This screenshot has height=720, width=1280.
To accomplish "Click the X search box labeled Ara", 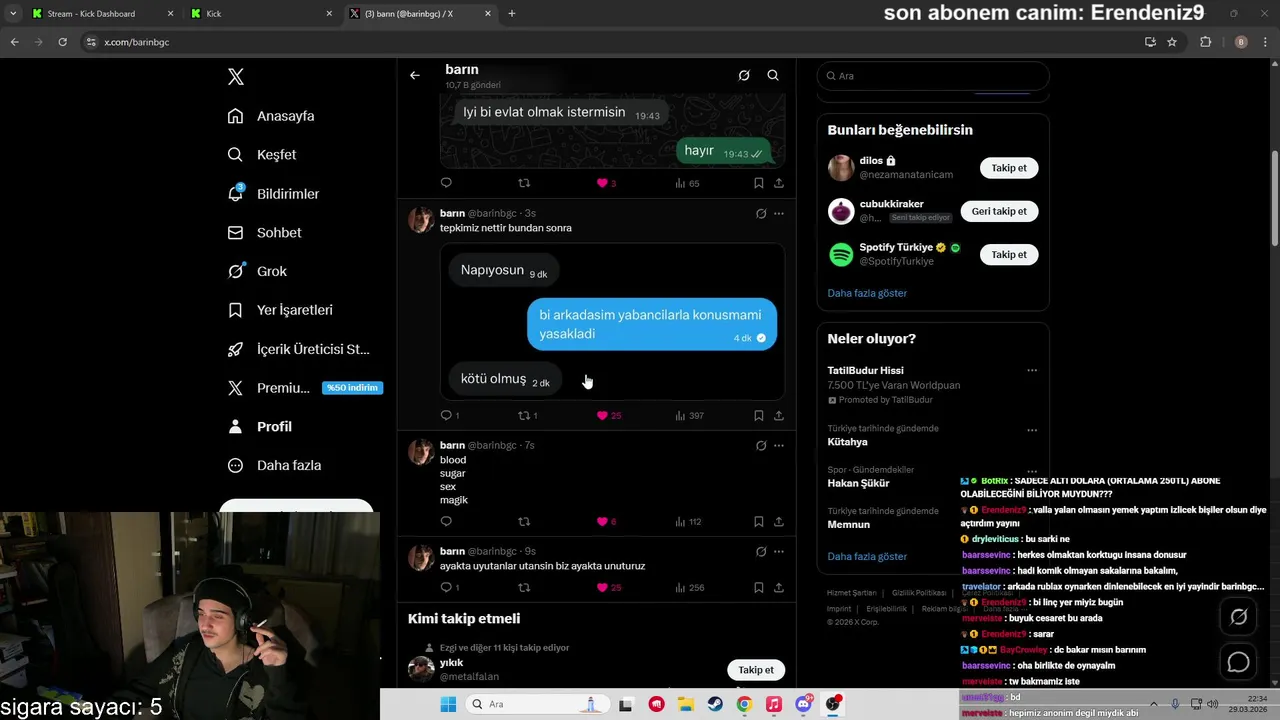I will click(x=933, y=75).
